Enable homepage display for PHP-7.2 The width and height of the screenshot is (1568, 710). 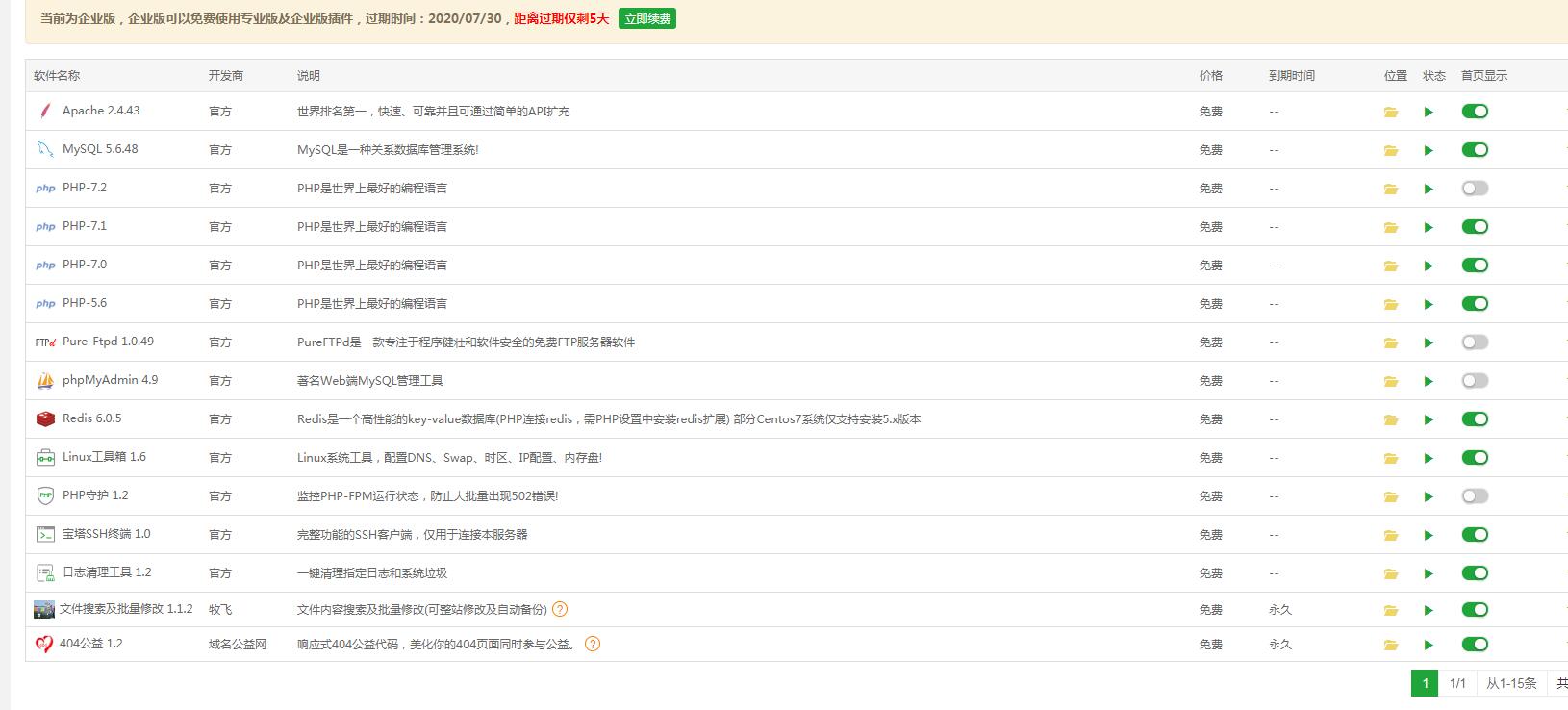1475,188
